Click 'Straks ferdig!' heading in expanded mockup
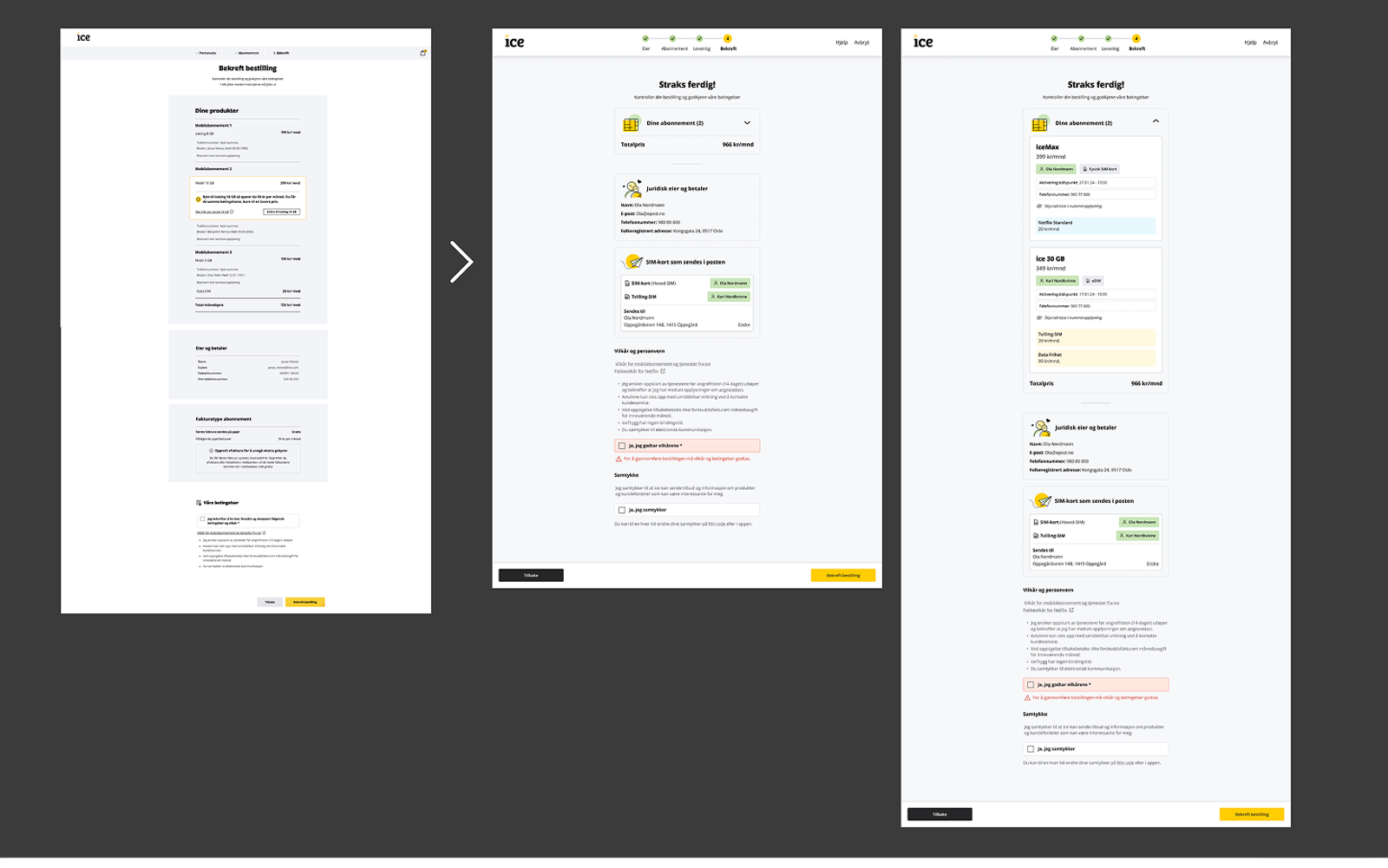This screenshot has width=1388, height=868. [1096, 85]
